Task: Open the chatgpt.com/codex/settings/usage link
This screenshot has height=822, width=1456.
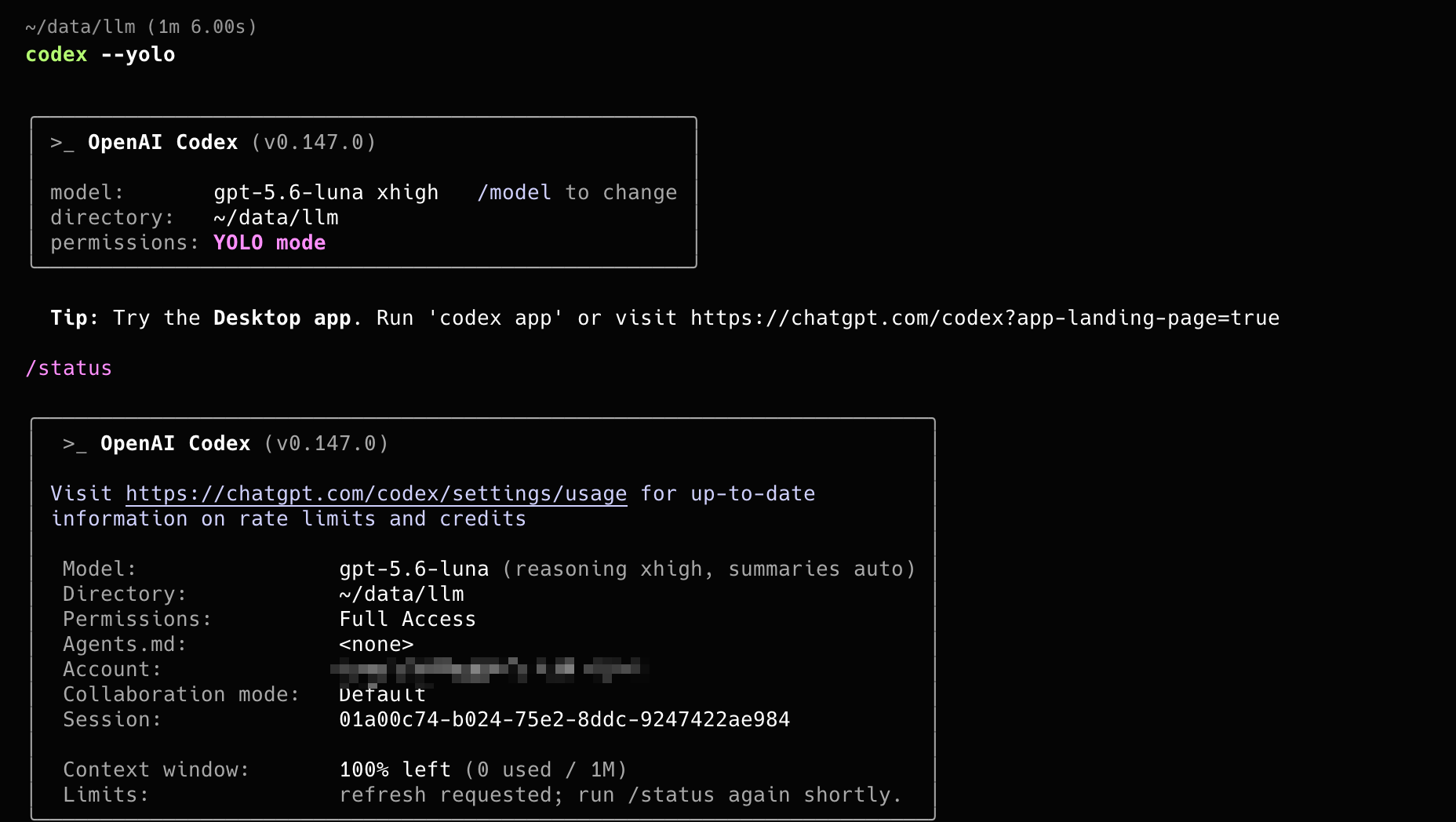Action: pos(377,494)
